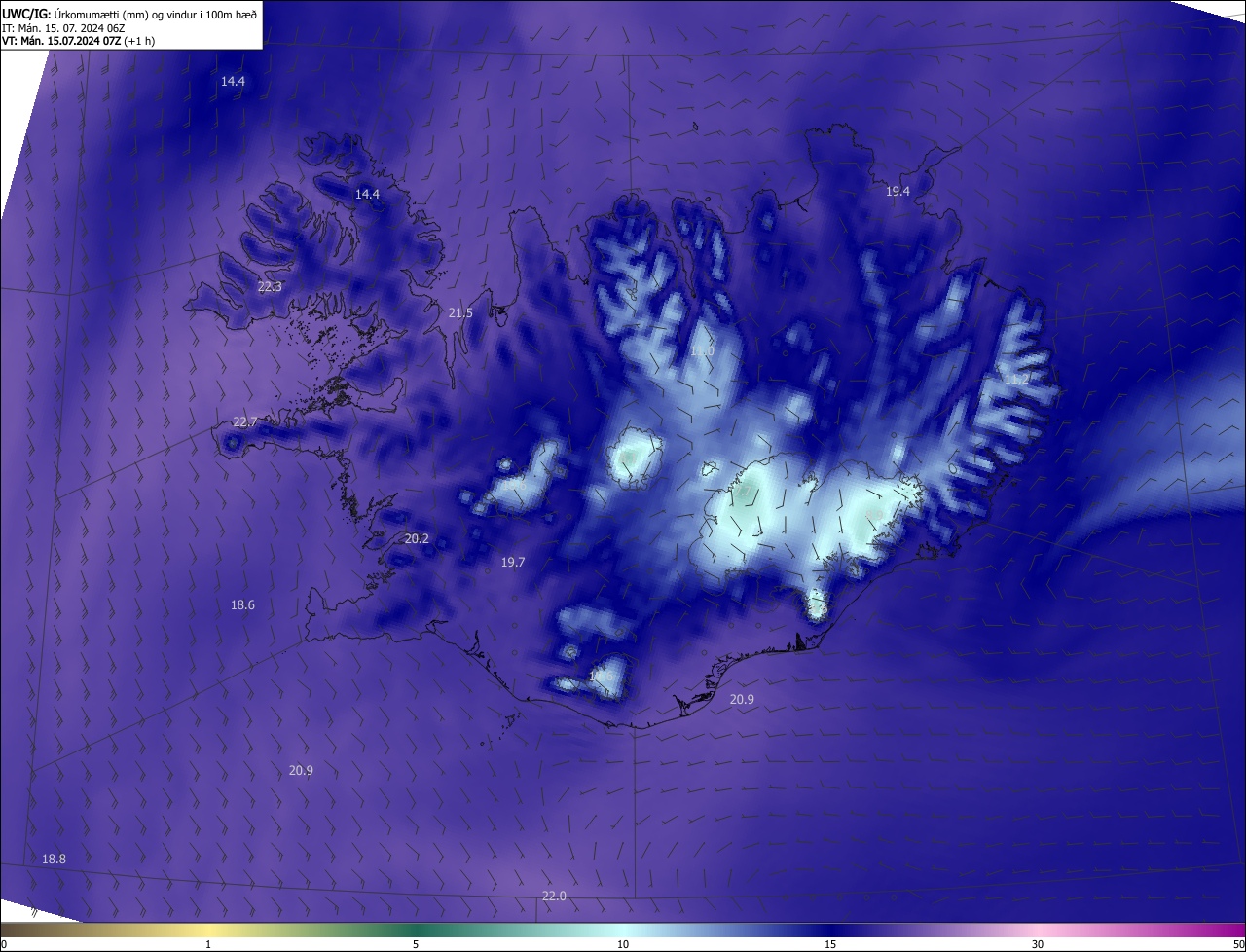Click the colorbar tick label 50

click(1238, 944)
